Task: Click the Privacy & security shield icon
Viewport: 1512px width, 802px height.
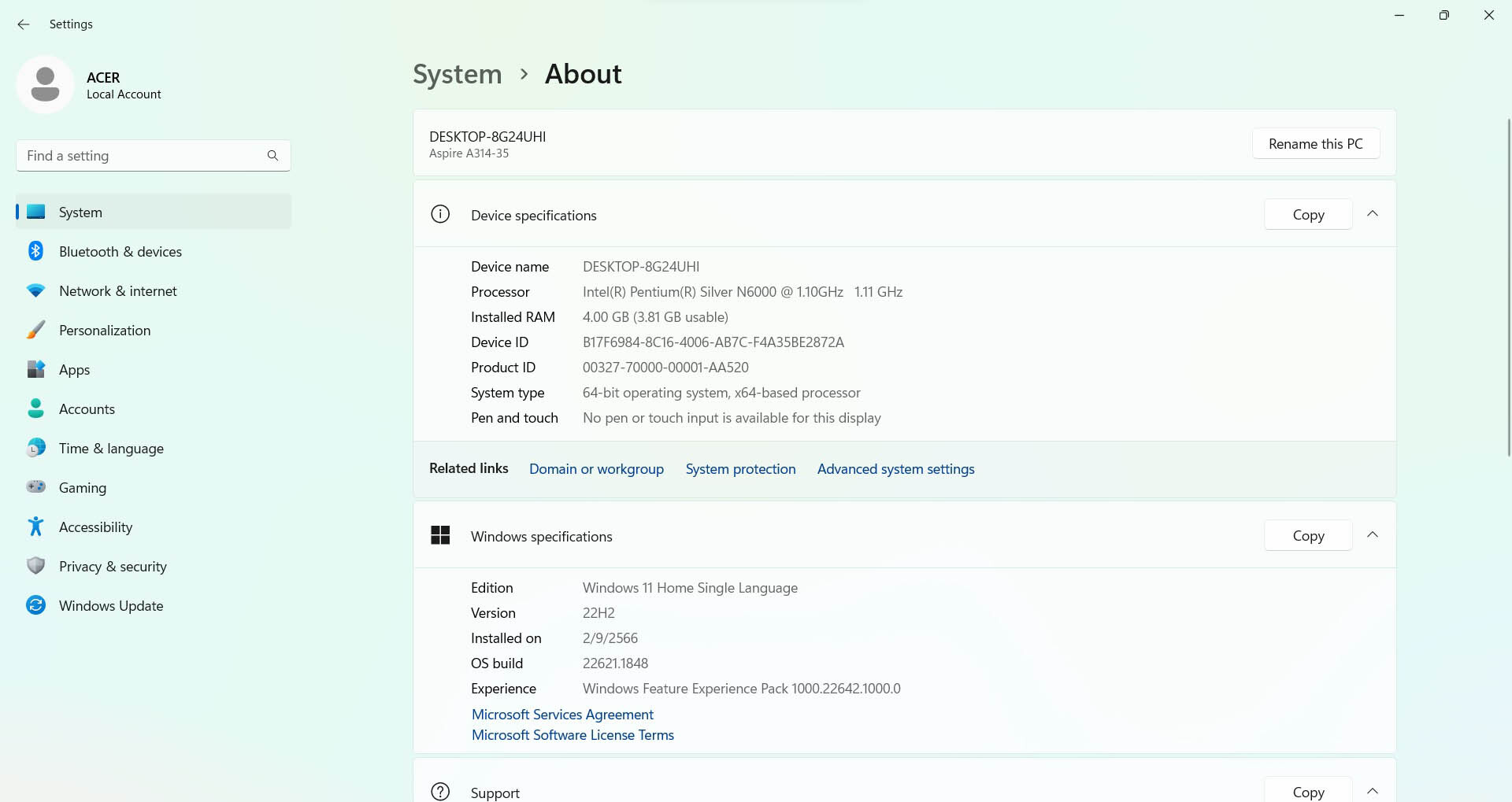Action: tap(35, 566)
